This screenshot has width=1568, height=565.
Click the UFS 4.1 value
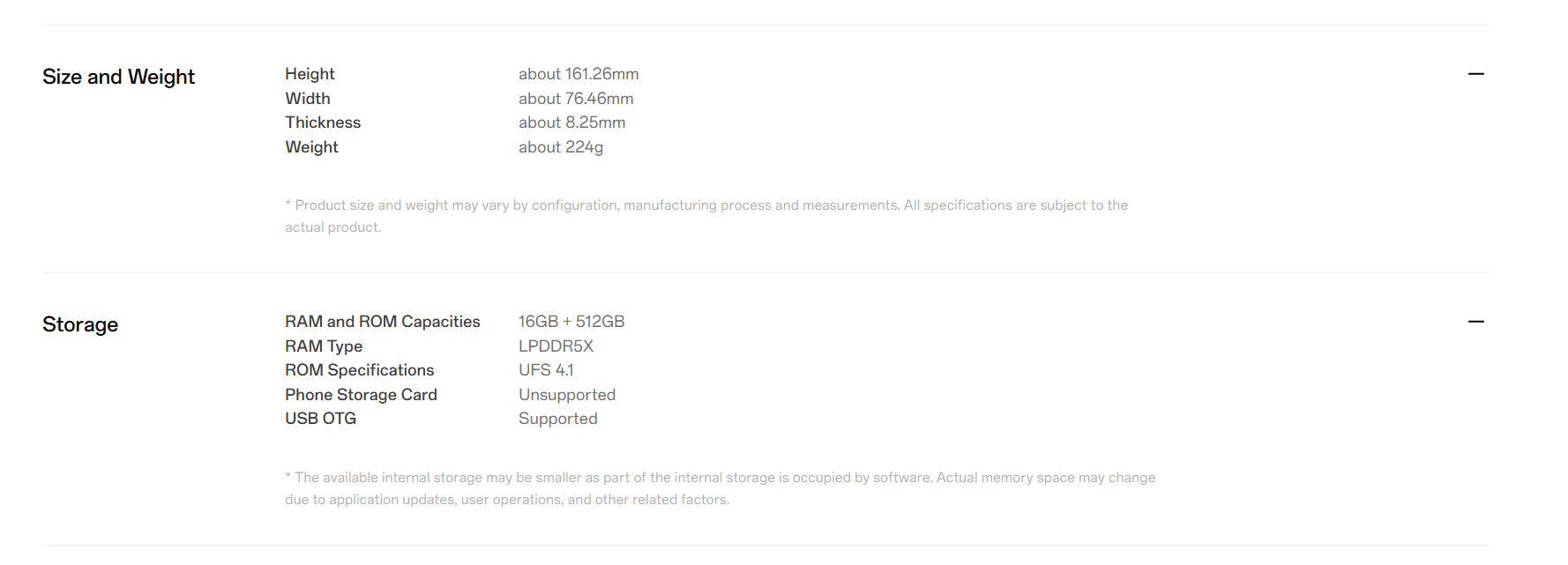[x=546, y=370]
